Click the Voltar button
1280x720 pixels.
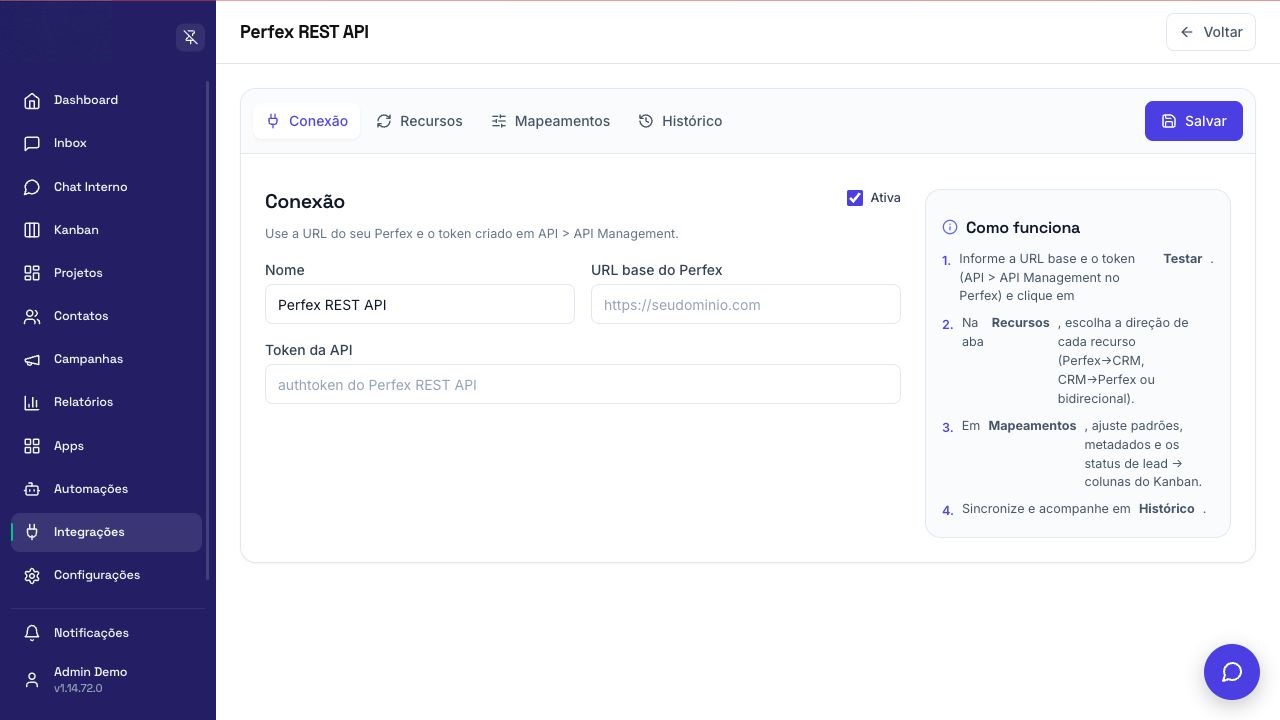tap(1211, 32)
